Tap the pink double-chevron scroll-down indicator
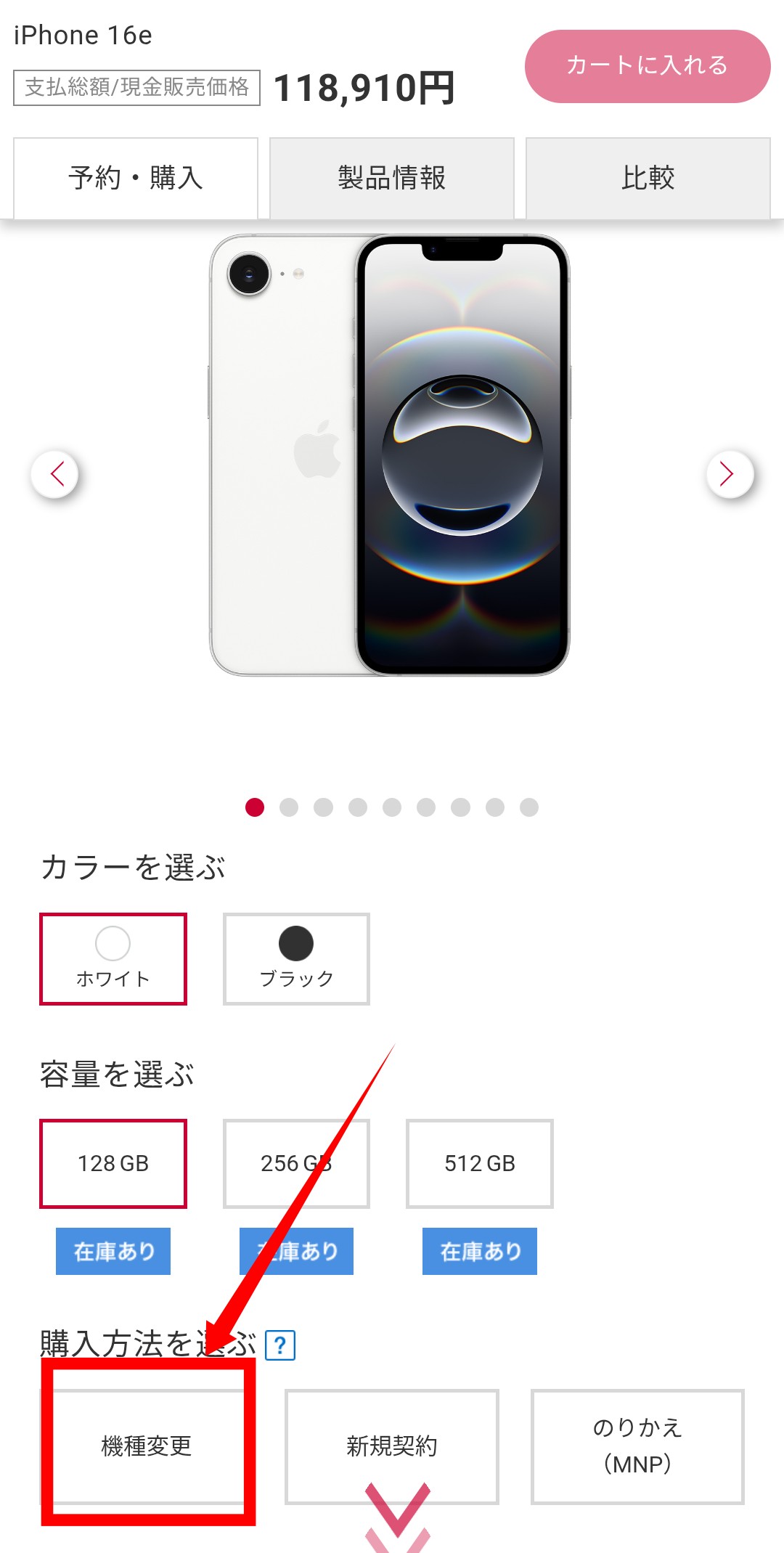 (398, 1518)
